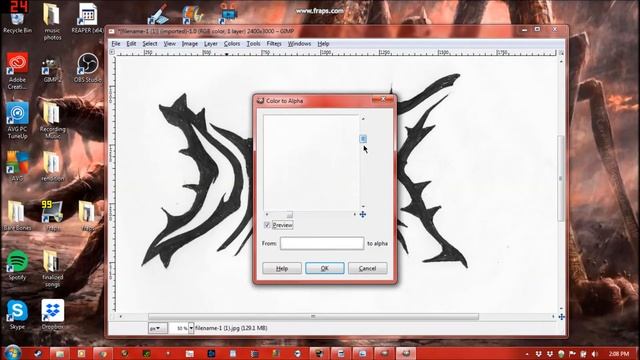
Task: Open the View menu
Action: [169, 44]
